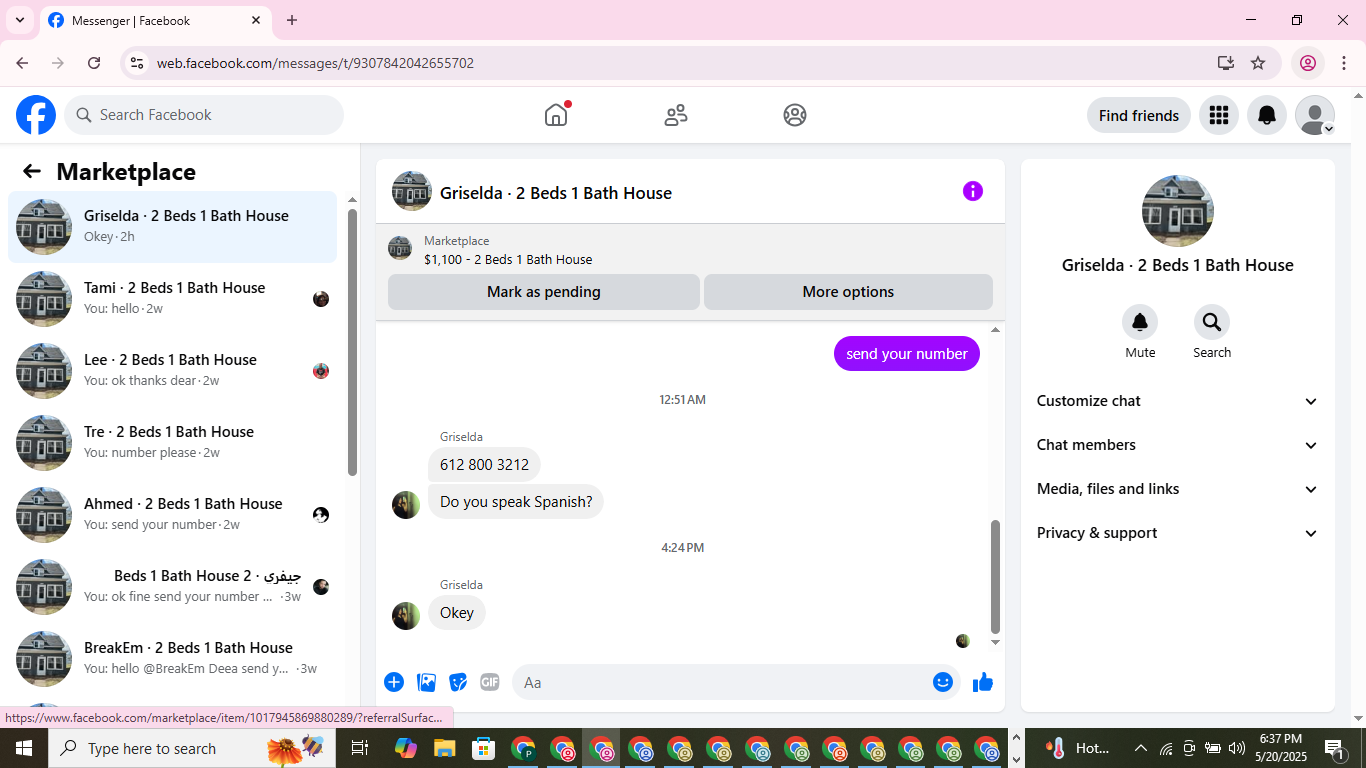This screenshot has width=1366, height=768.
Task: Mute this chat with bell icon
Action: 1140,322
